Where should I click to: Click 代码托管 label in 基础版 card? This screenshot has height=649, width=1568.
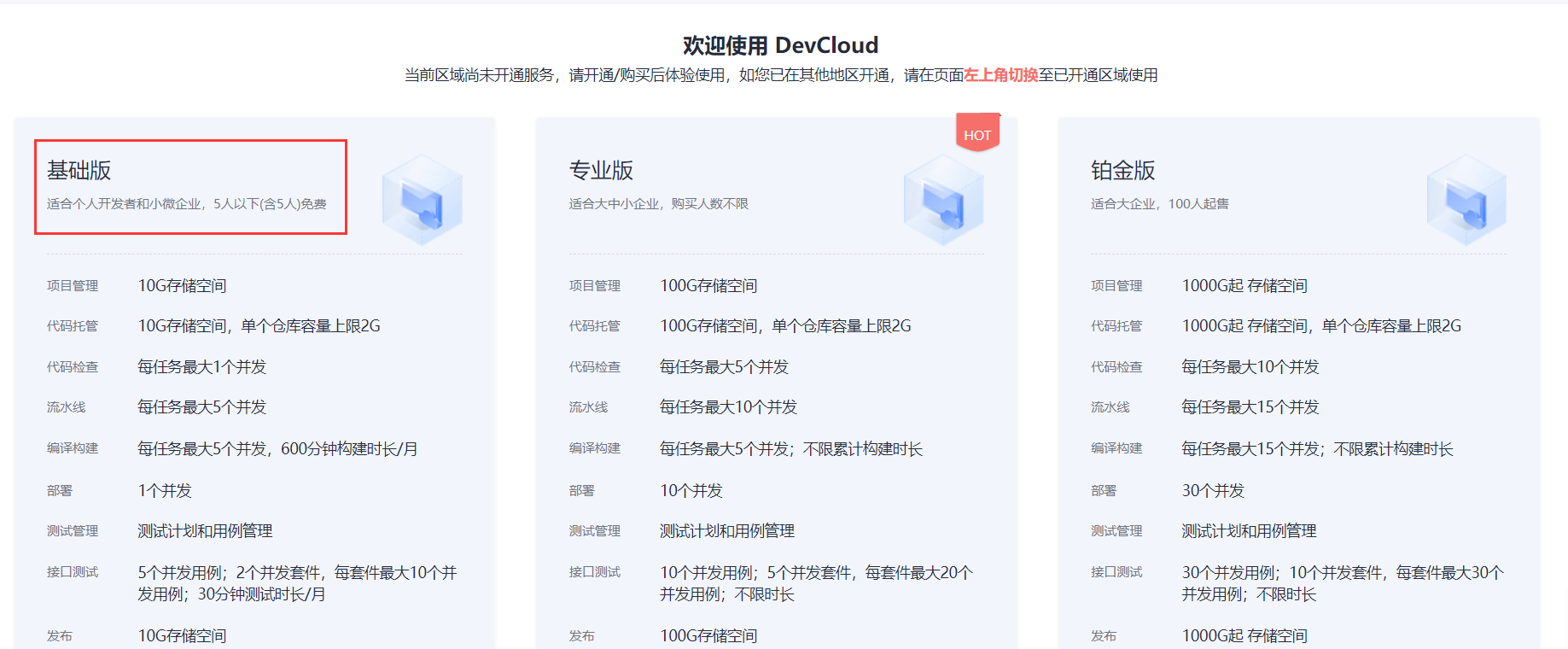pos(73,326)
